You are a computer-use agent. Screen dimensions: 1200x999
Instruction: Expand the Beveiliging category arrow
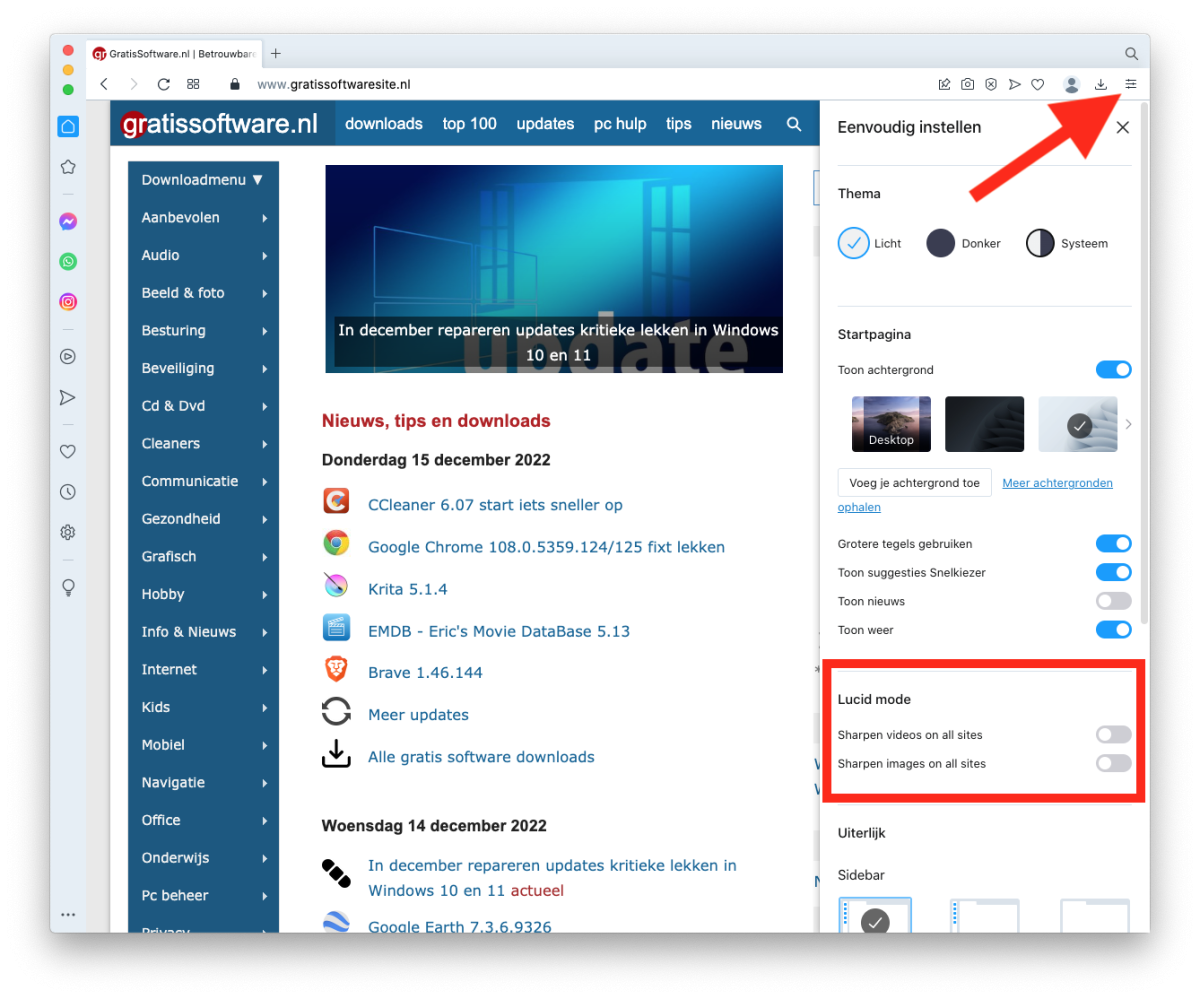(x=265, y=369)
